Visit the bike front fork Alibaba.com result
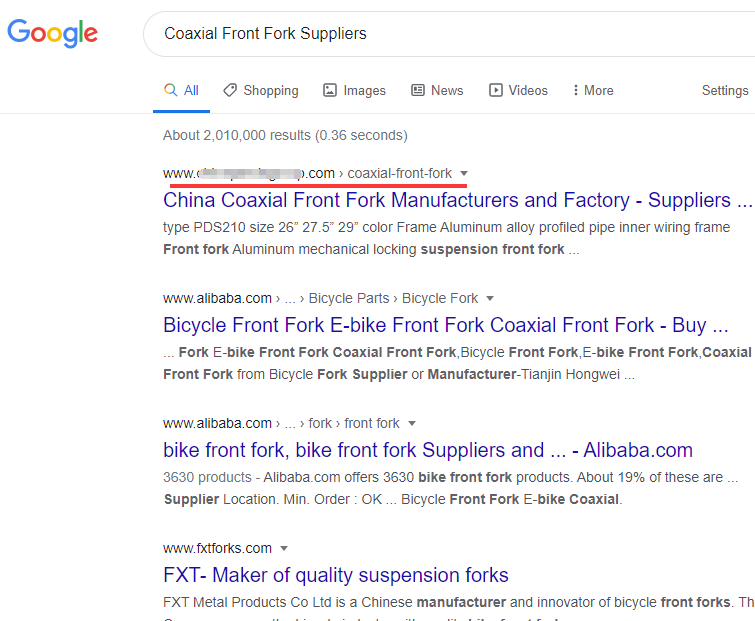The width and height of the screenshot is (755, 621). click(427, 450)
